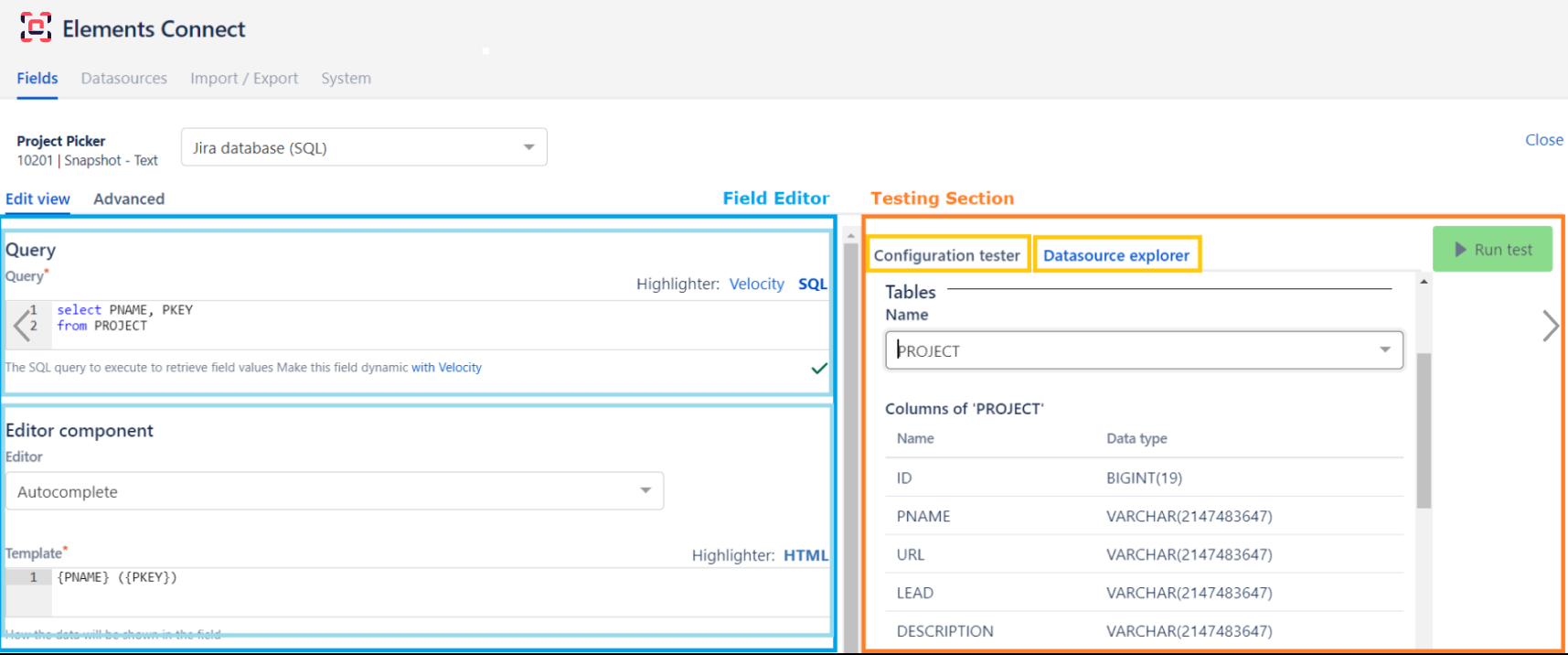Click the Elements Connect logo icon

click(x=36, y=27)
